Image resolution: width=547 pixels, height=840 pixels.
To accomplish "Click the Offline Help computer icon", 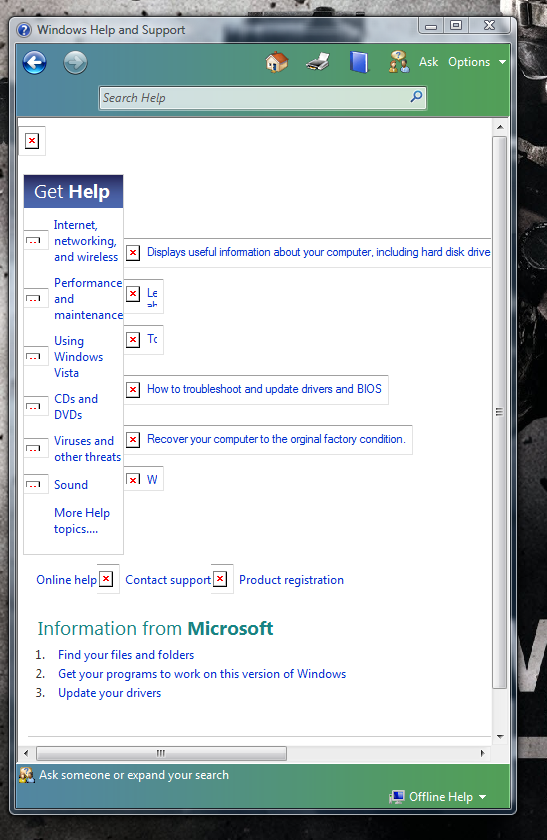I will 397,797.
